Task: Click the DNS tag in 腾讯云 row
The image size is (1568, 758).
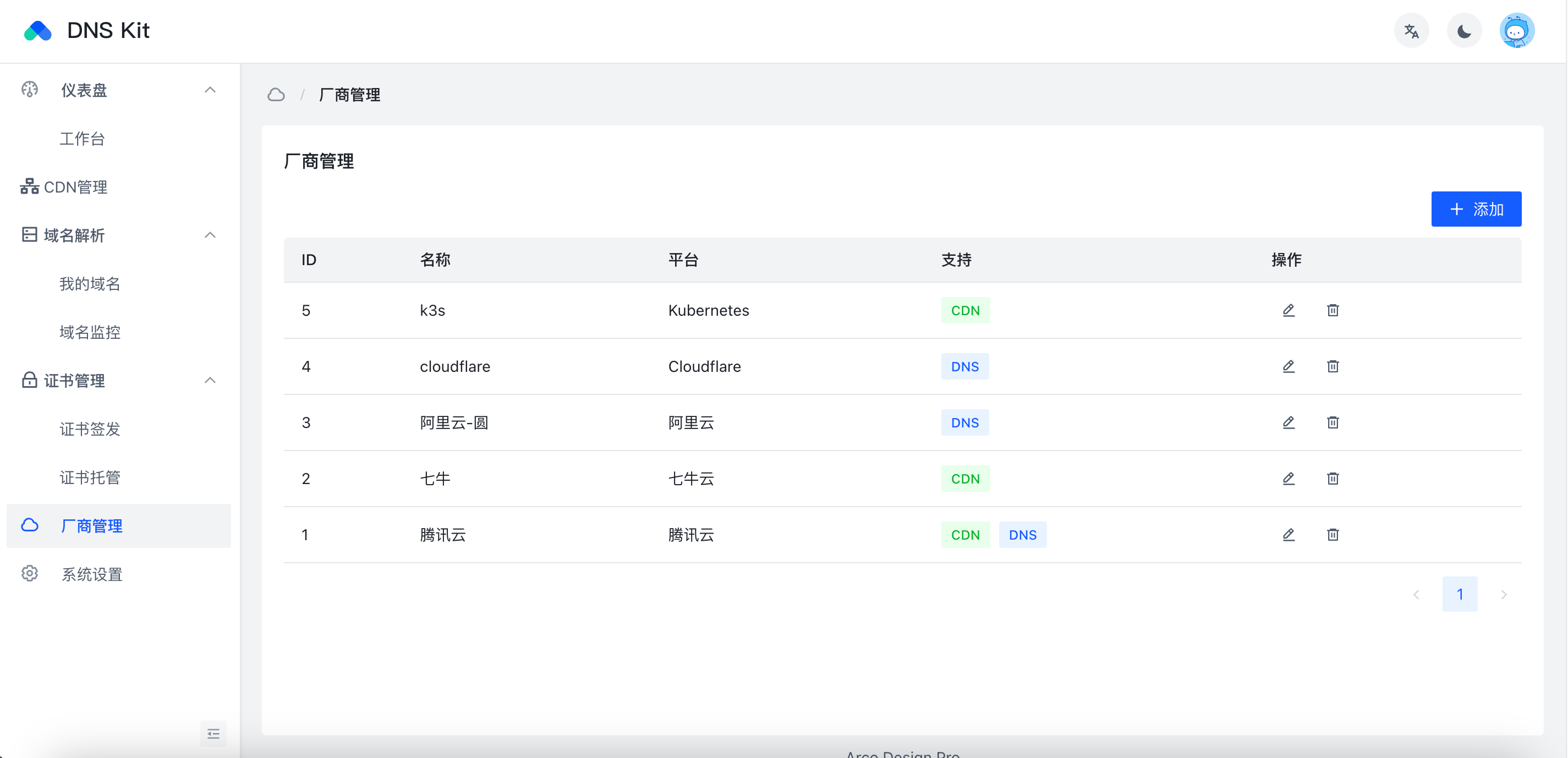Action: (x=1023, y=535)
